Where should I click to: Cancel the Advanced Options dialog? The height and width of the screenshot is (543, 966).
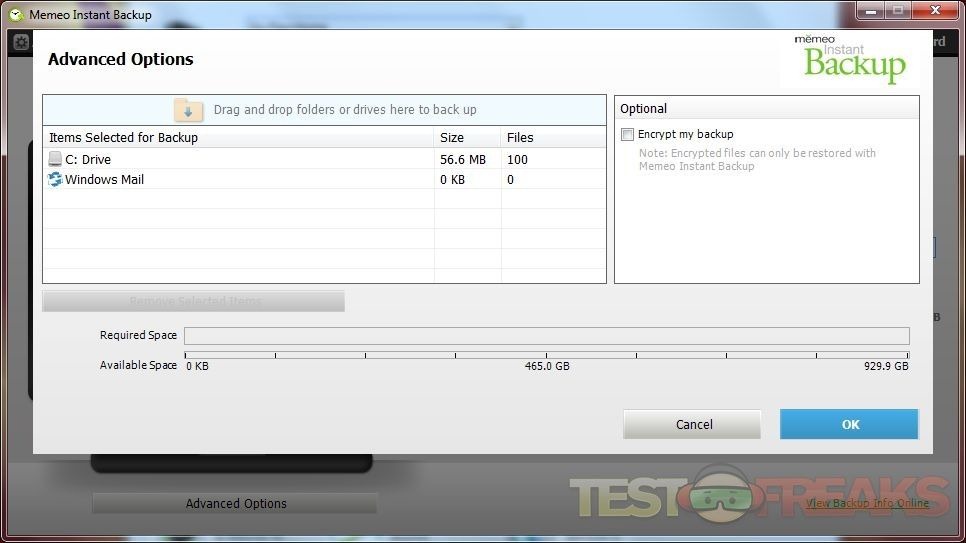pos(693,424)
